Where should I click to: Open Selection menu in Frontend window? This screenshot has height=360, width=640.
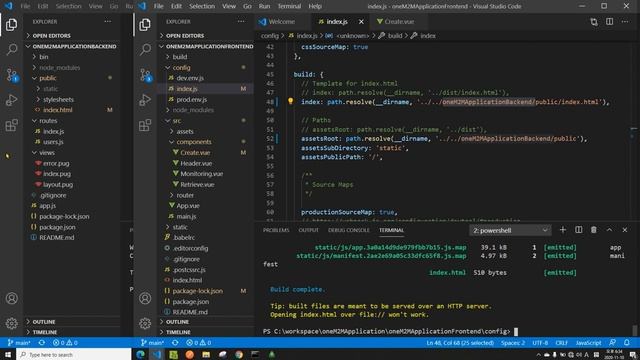(202, 6)
